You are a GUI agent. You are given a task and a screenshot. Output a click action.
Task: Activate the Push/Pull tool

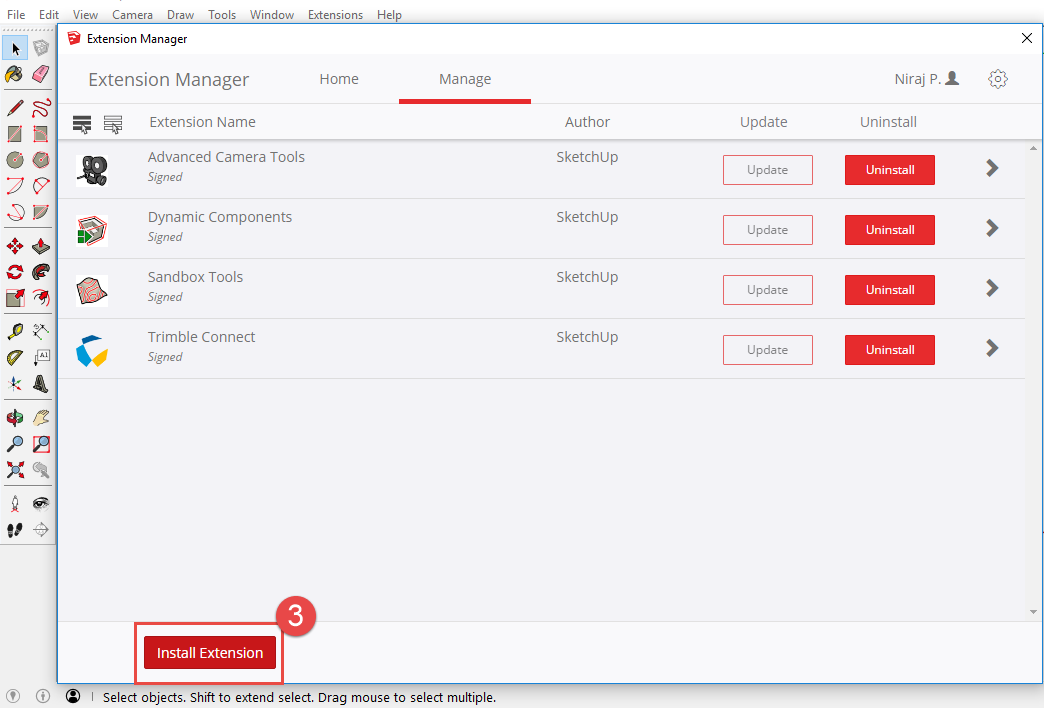41,246
